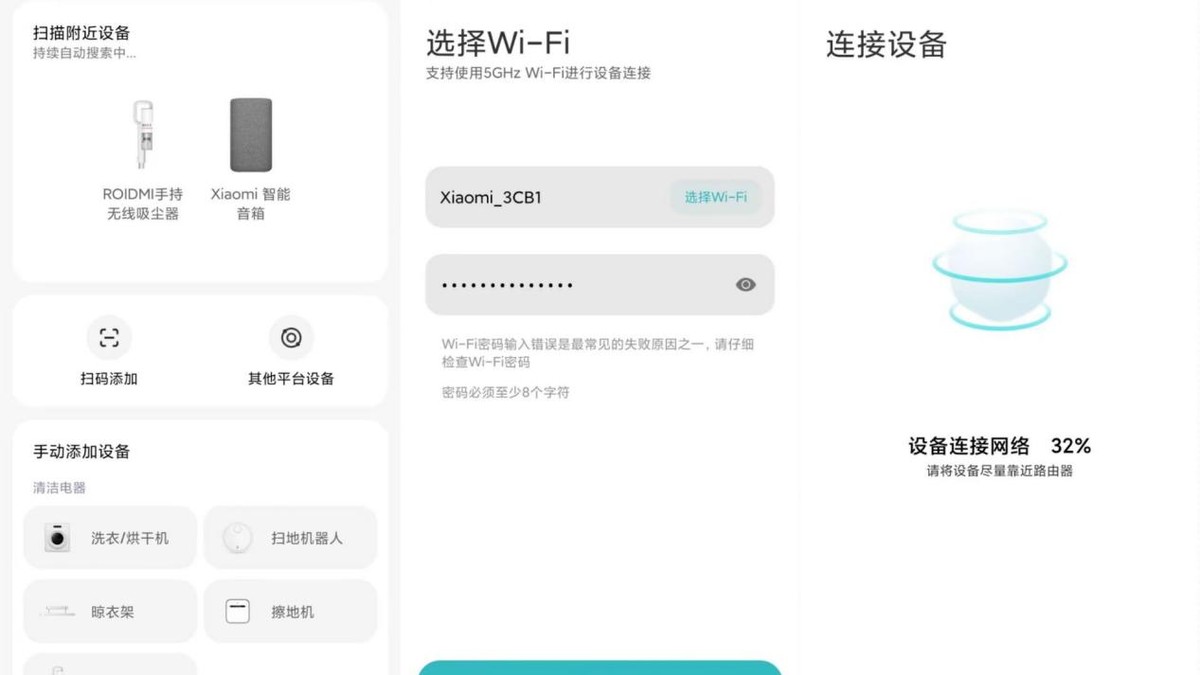
Task: Click the Wi-Fi password input field
Action: click(x=600, y=285)
